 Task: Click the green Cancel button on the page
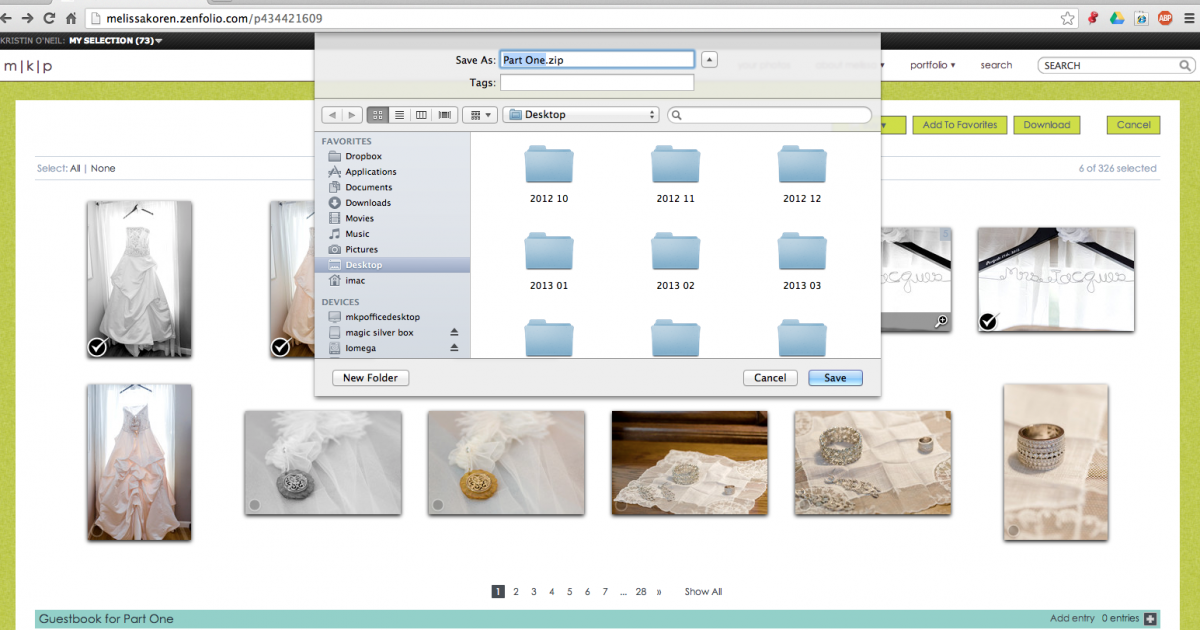click(x=1134, y=125)
